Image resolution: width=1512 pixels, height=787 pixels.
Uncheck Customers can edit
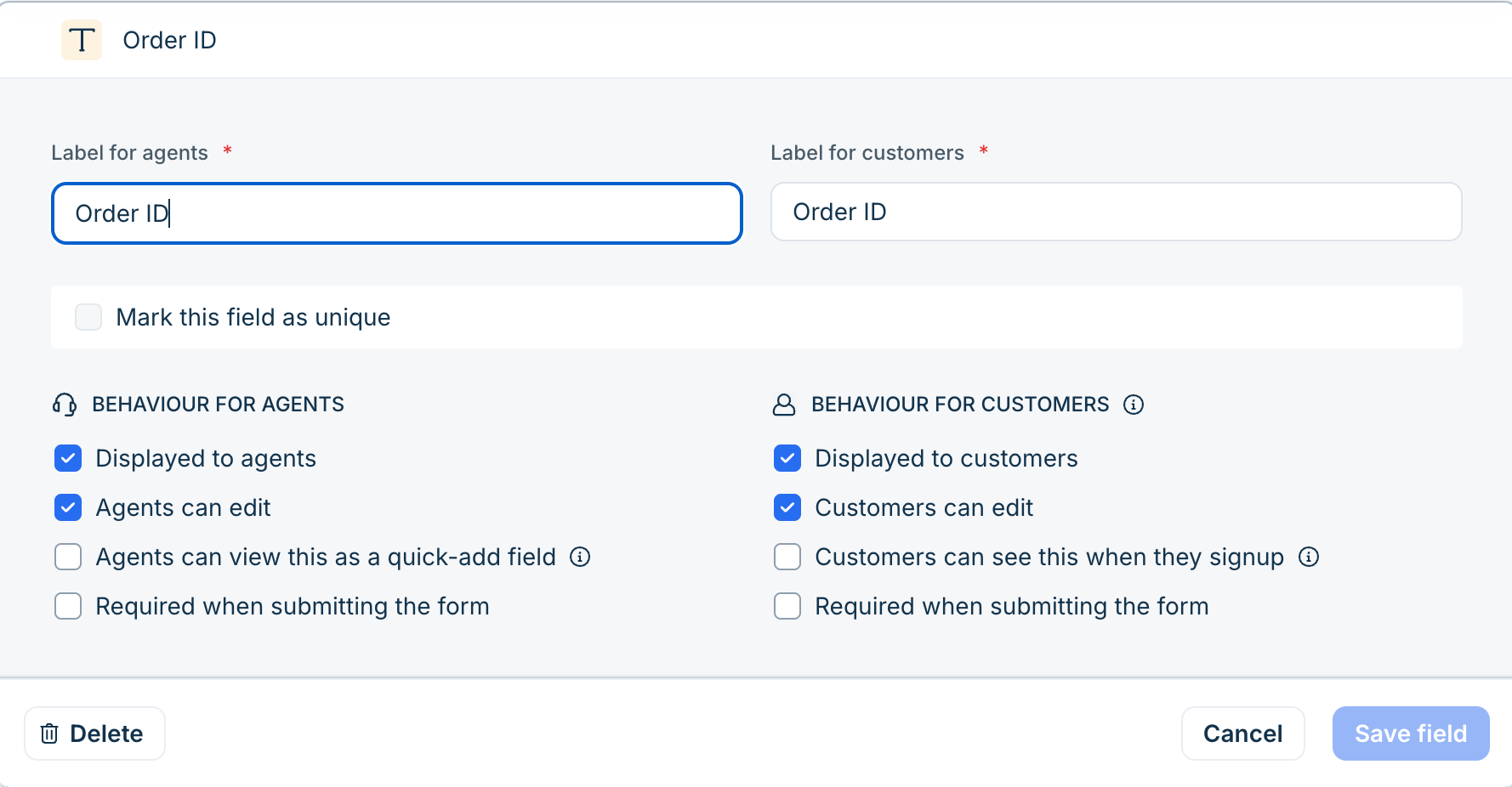point(787,507)
